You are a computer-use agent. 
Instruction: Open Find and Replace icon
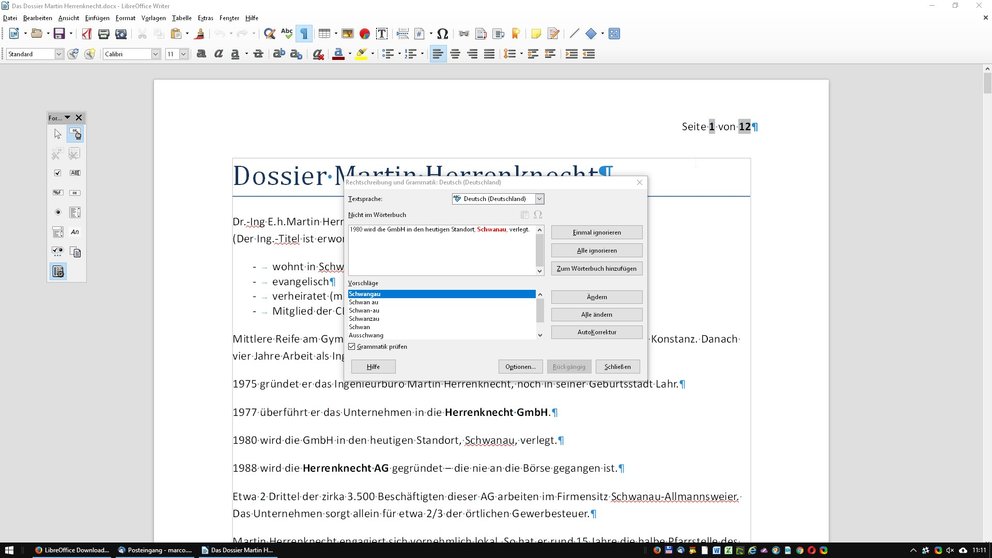270,34
